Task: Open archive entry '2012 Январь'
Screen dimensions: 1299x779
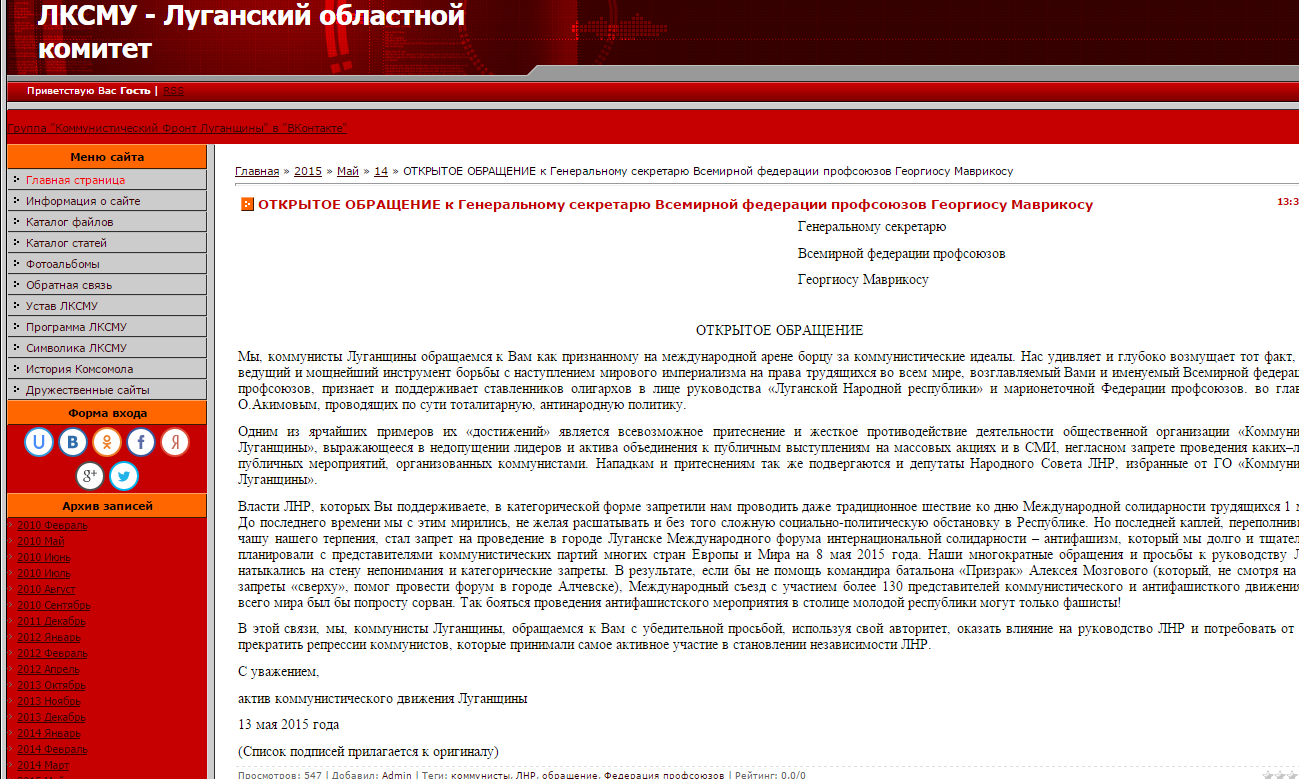Action: click(49, 637)
